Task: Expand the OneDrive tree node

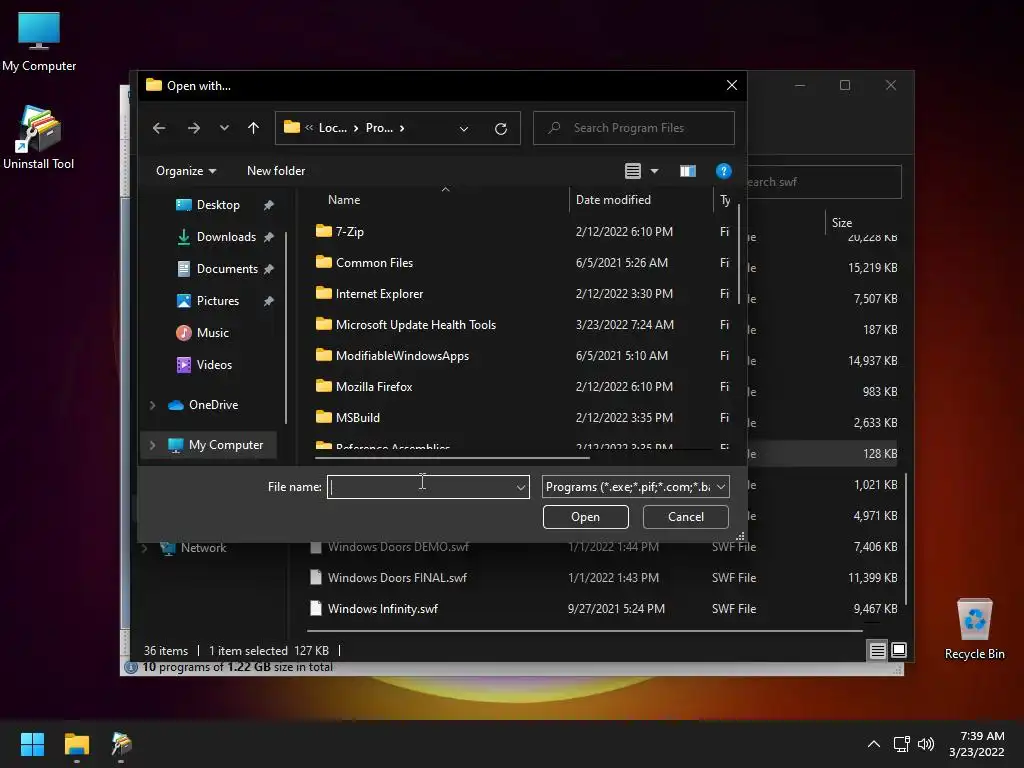Action: tap(152, 406)
